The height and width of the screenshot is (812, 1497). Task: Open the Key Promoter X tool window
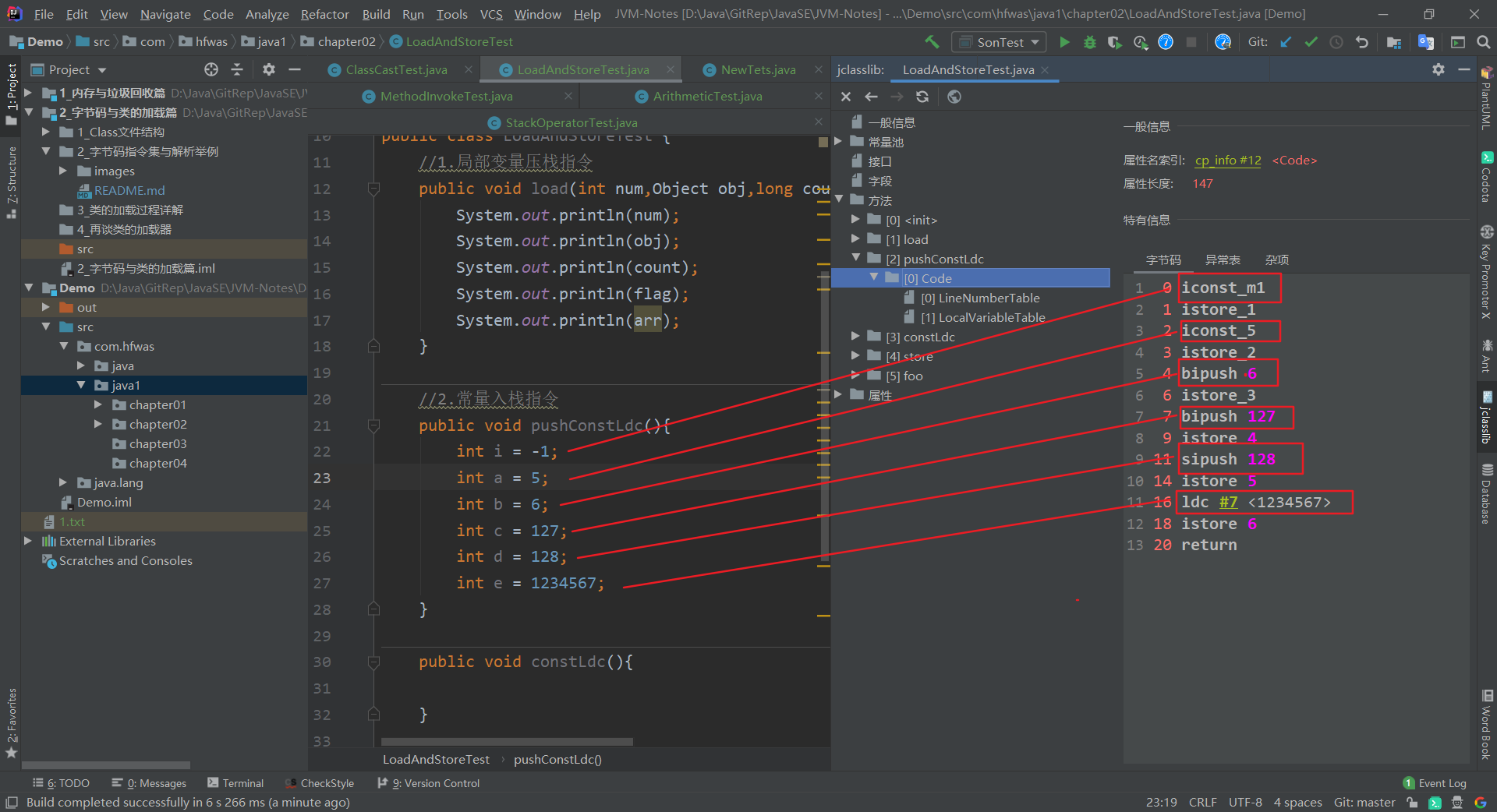point(1486,271)
